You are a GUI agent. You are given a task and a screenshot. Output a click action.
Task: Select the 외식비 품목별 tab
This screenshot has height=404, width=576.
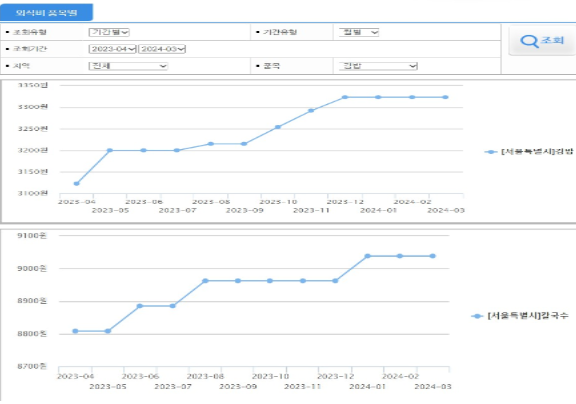[46, 12]
